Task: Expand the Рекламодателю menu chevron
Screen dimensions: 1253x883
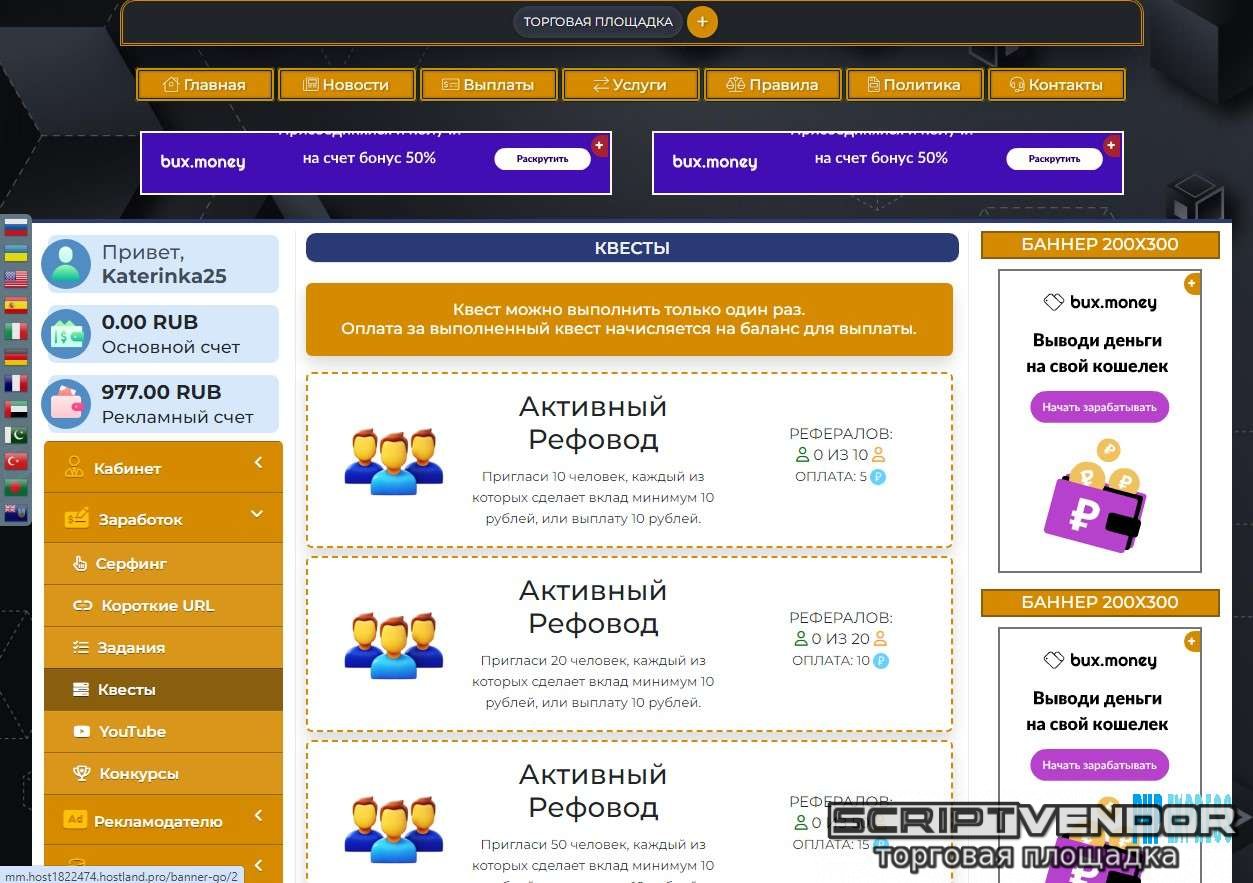Action: tap(258, 816)
